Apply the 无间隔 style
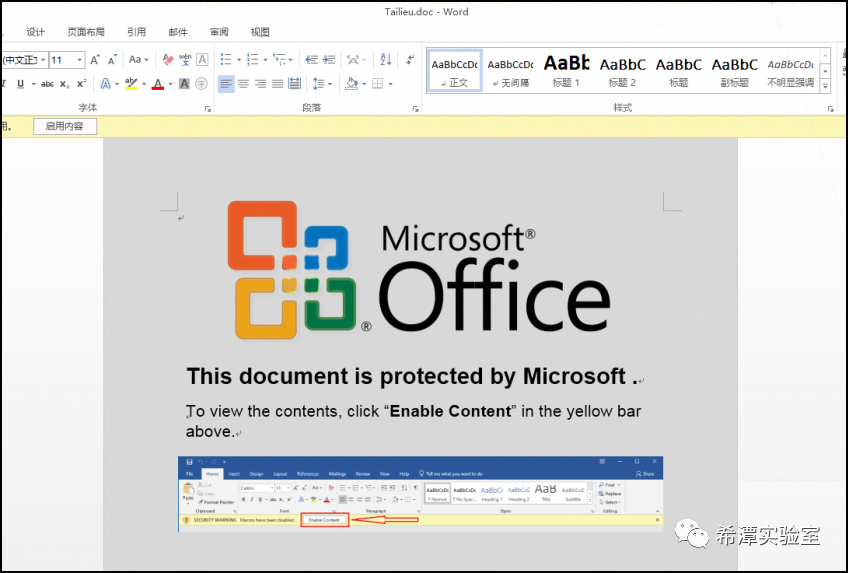848x573 pixels. (x=510, y=70)
